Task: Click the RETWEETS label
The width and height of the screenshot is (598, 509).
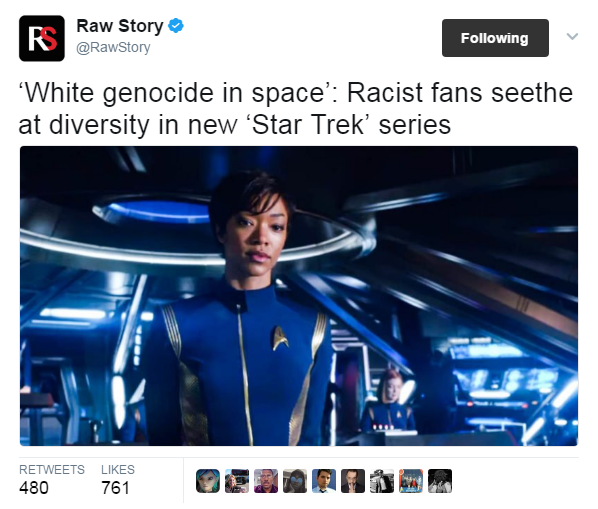Action: pos(52,469)
